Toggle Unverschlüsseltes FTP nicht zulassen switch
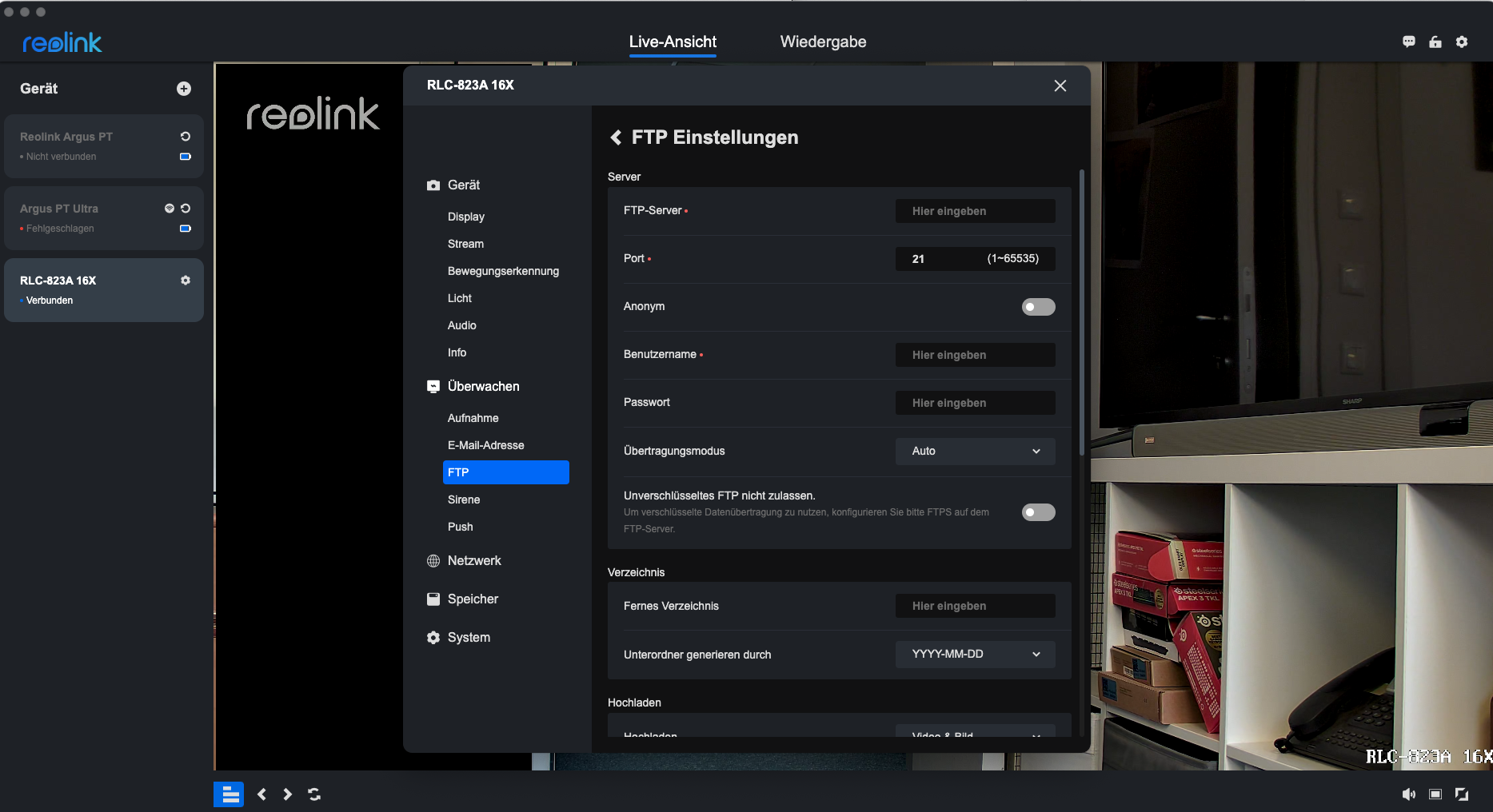The height and width of the screenshot is (812, 1493). tap(1039, 512)
